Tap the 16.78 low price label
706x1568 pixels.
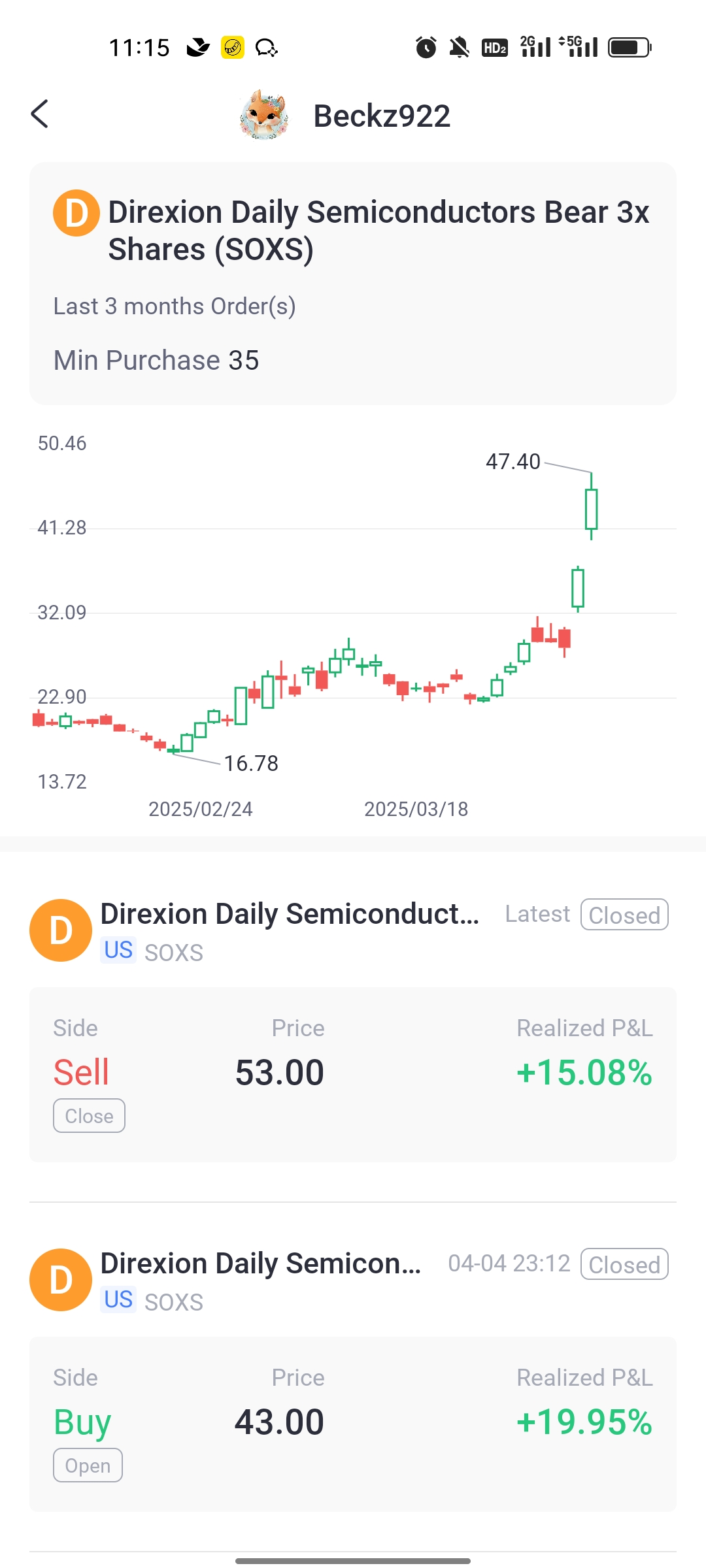251,763
